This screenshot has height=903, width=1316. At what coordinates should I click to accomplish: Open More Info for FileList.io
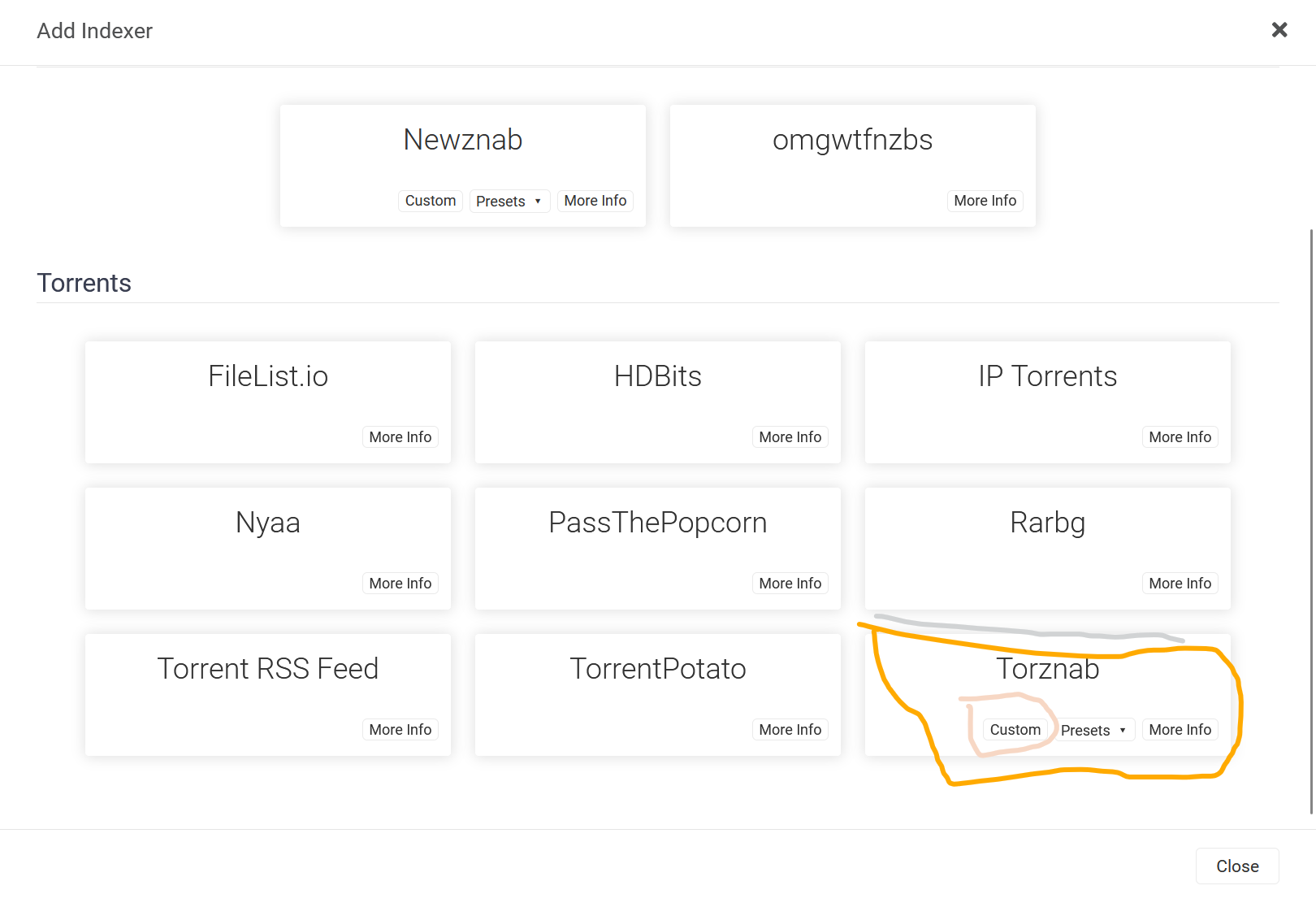[x=400, y=437]
